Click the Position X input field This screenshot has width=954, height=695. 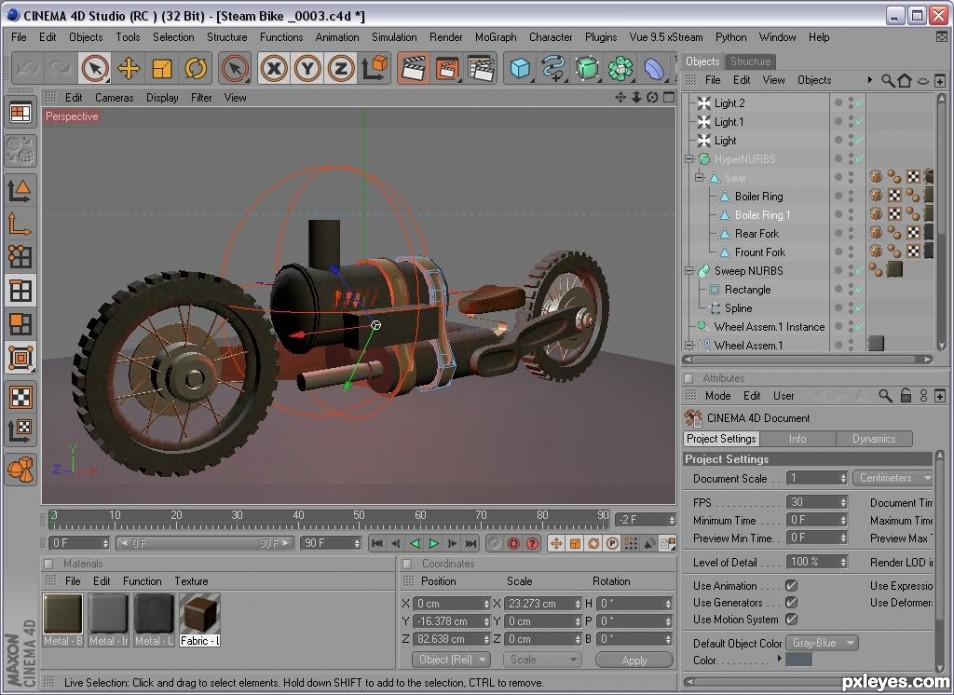tap(451, 604)
